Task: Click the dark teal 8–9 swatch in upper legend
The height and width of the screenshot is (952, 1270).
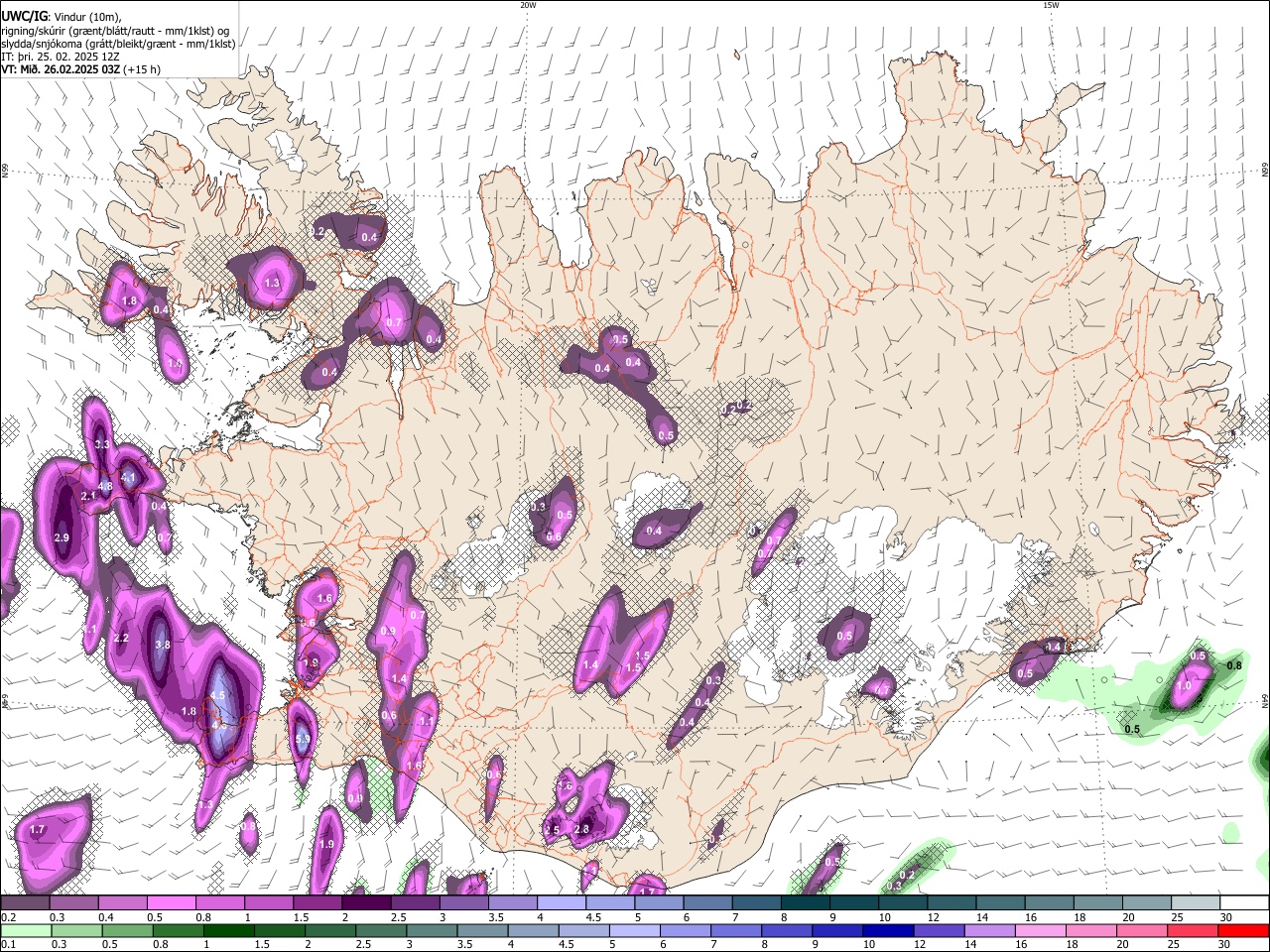Action: click(806, 903)
